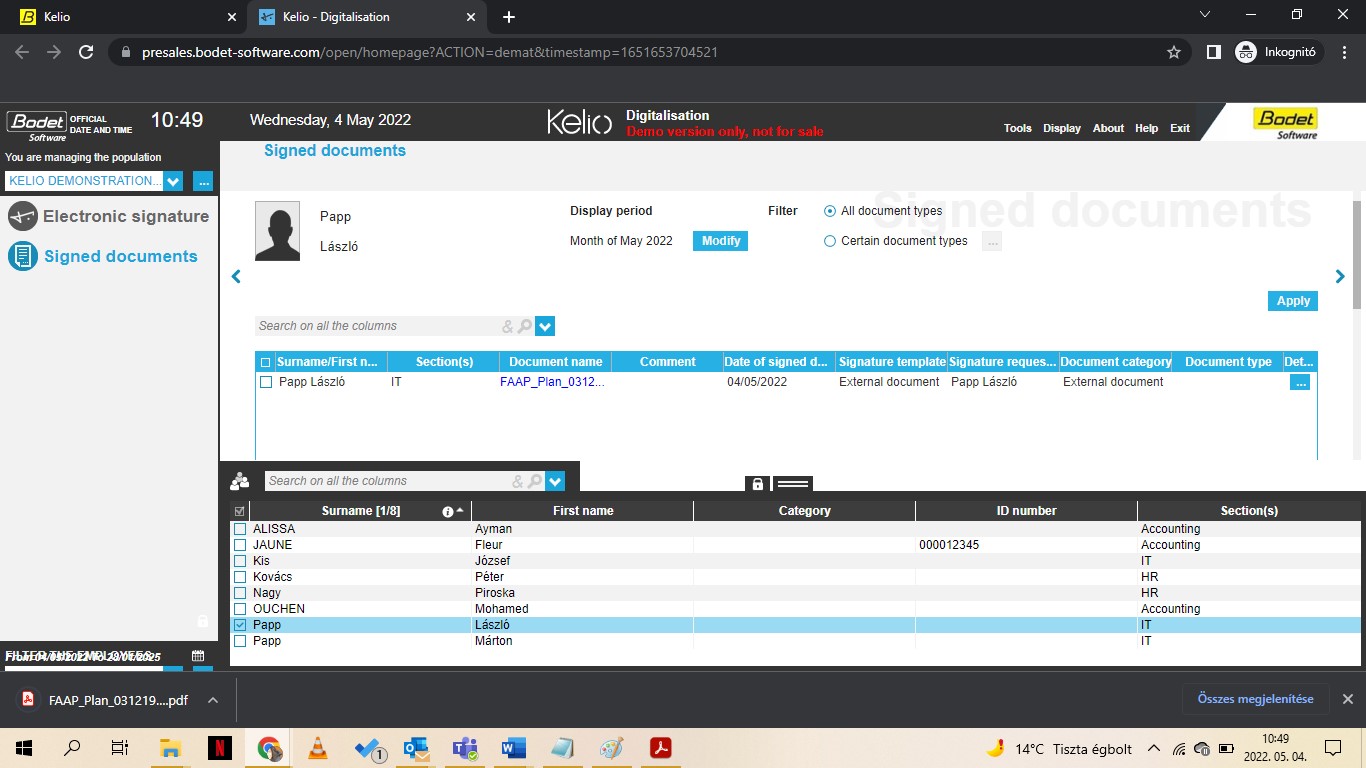This screenshot has height=768, width=1366.
Task: Open VLC media player from the taskbar
Action: [318, 748]
